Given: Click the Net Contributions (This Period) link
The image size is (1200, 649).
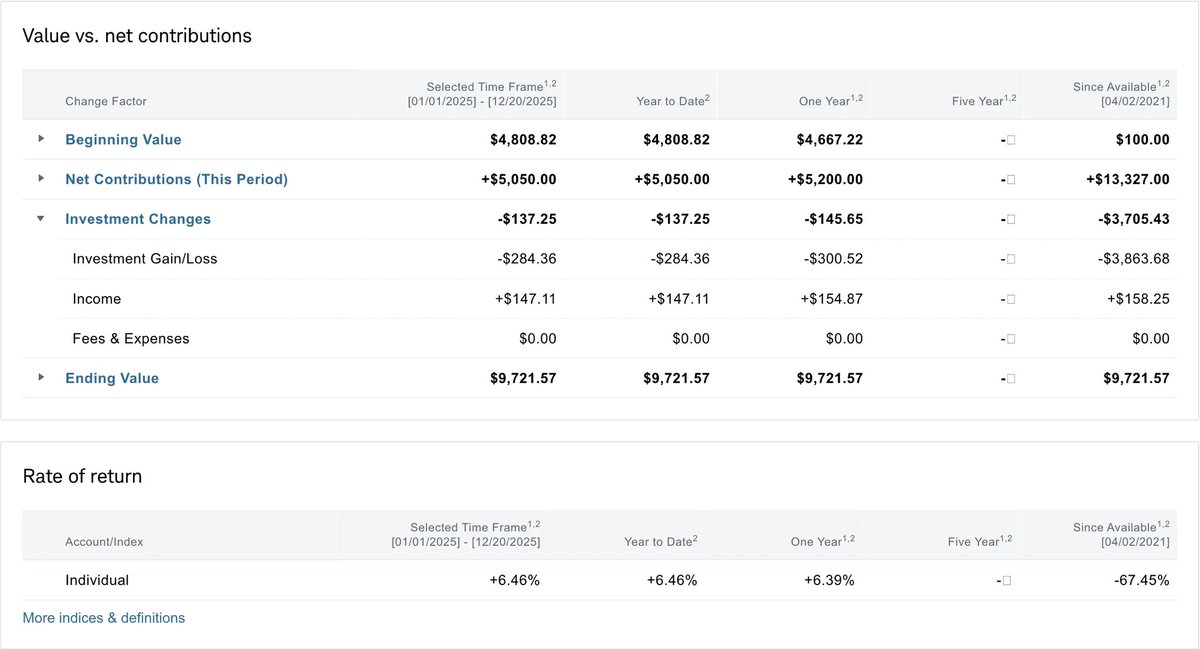Looking at the screenshot, I should pyautogui.click(x=176, y=179).
